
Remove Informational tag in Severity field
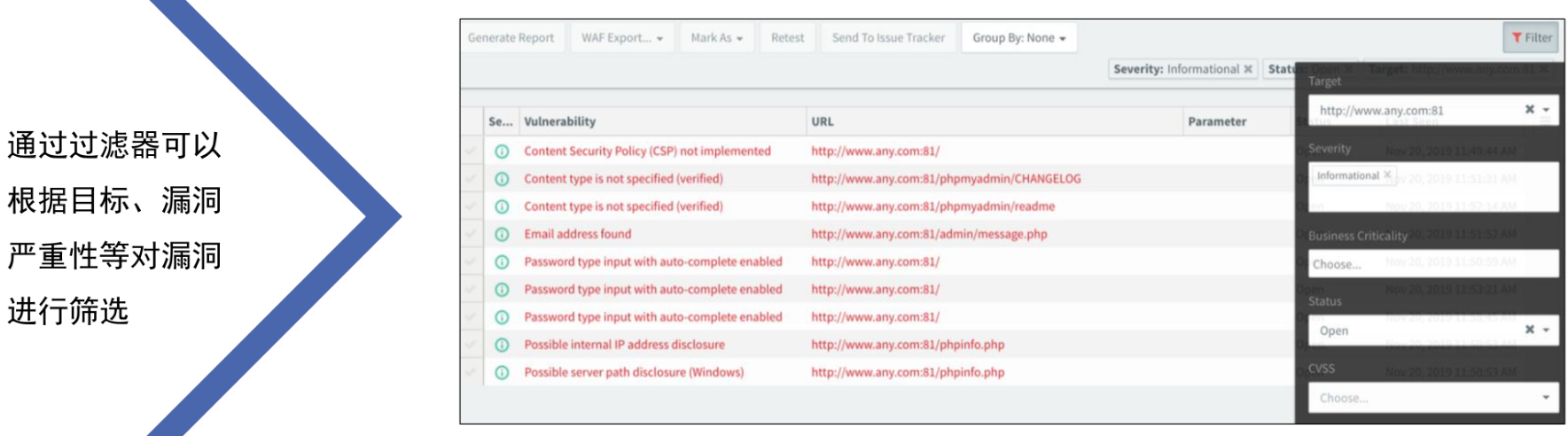click(1388, 175)
